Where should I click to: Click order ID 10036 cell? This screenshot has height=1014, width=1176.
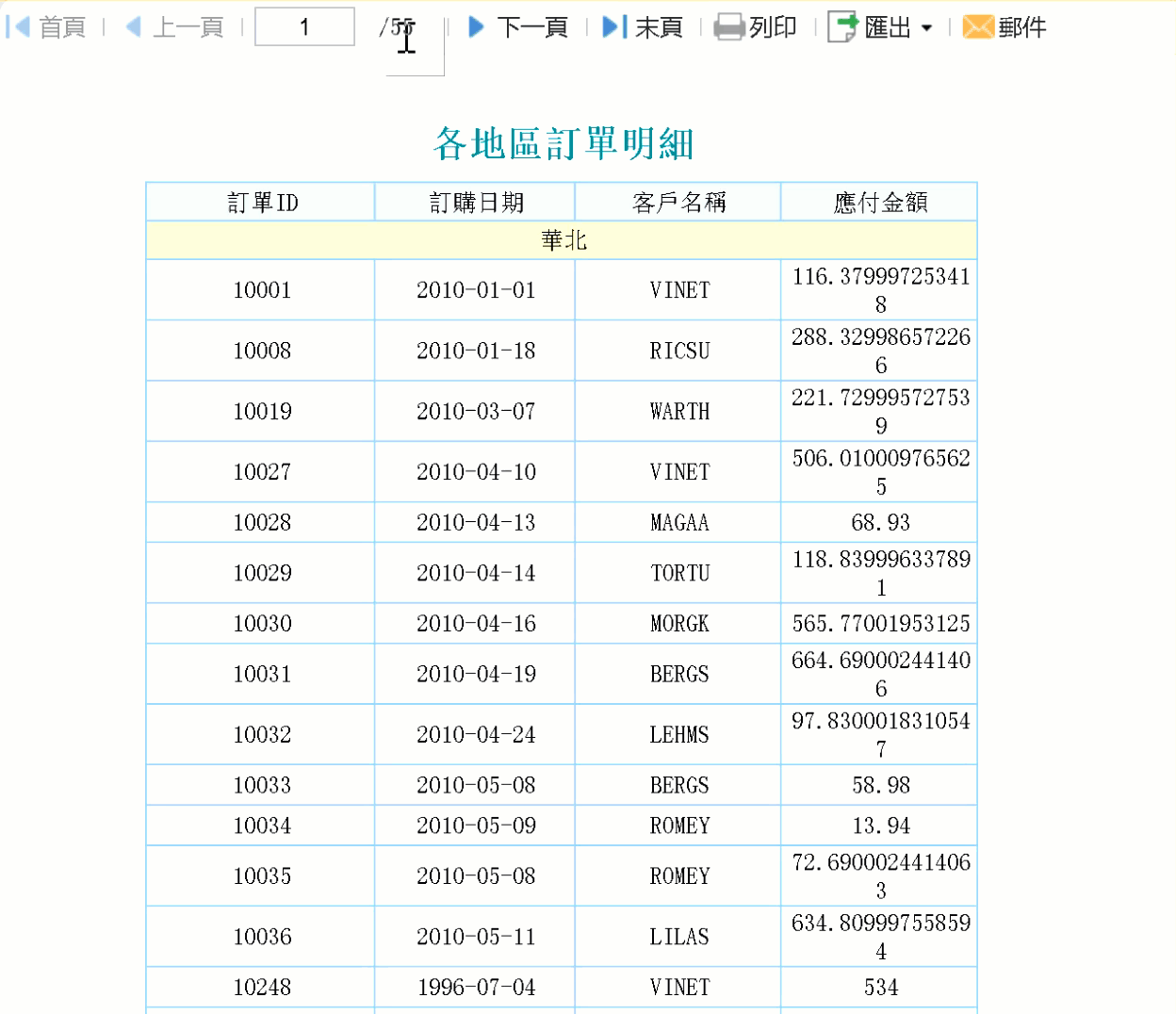coord(261,937)
